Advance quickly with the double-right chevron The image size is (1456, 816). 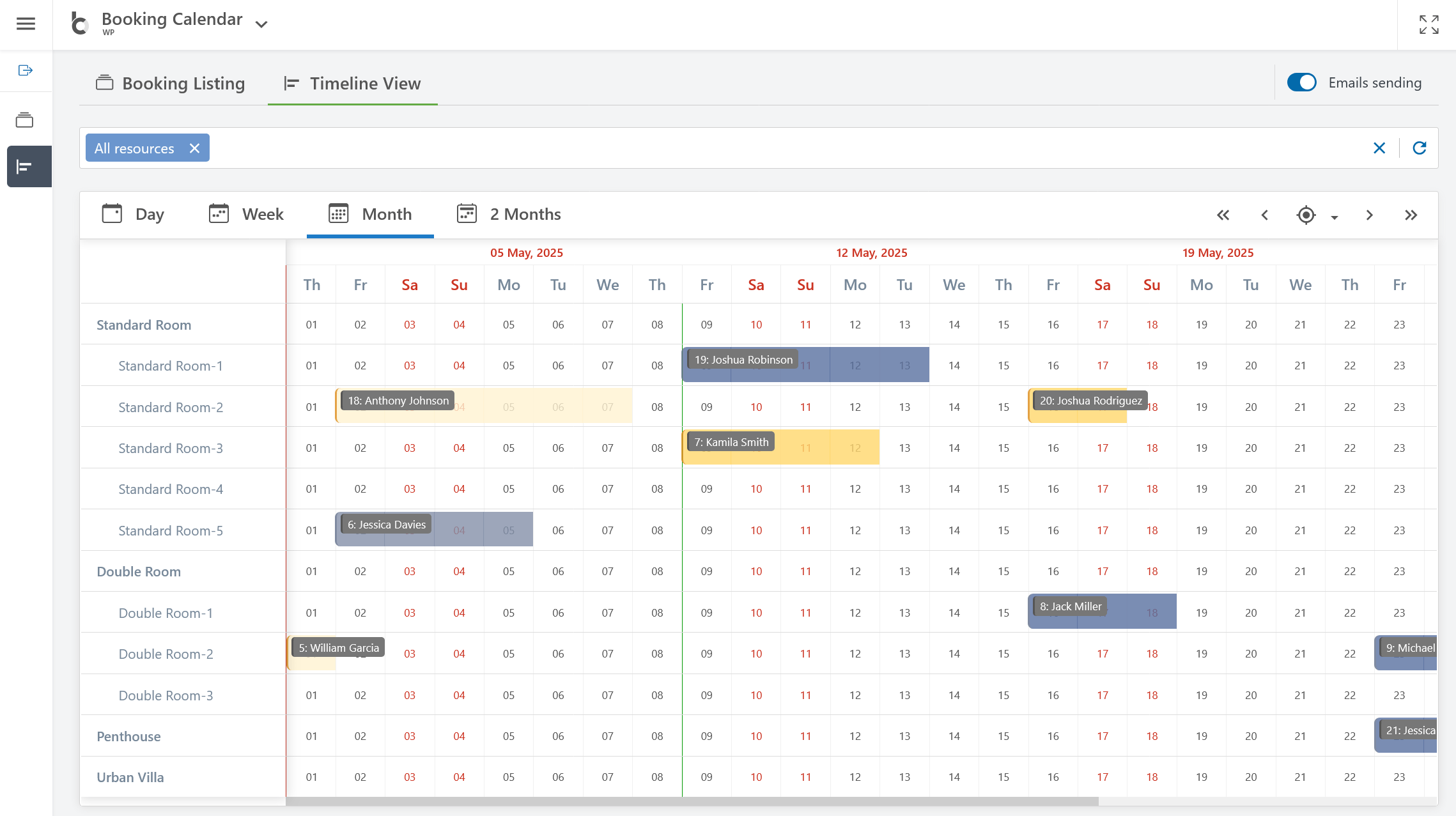[x=1411, y=215]
